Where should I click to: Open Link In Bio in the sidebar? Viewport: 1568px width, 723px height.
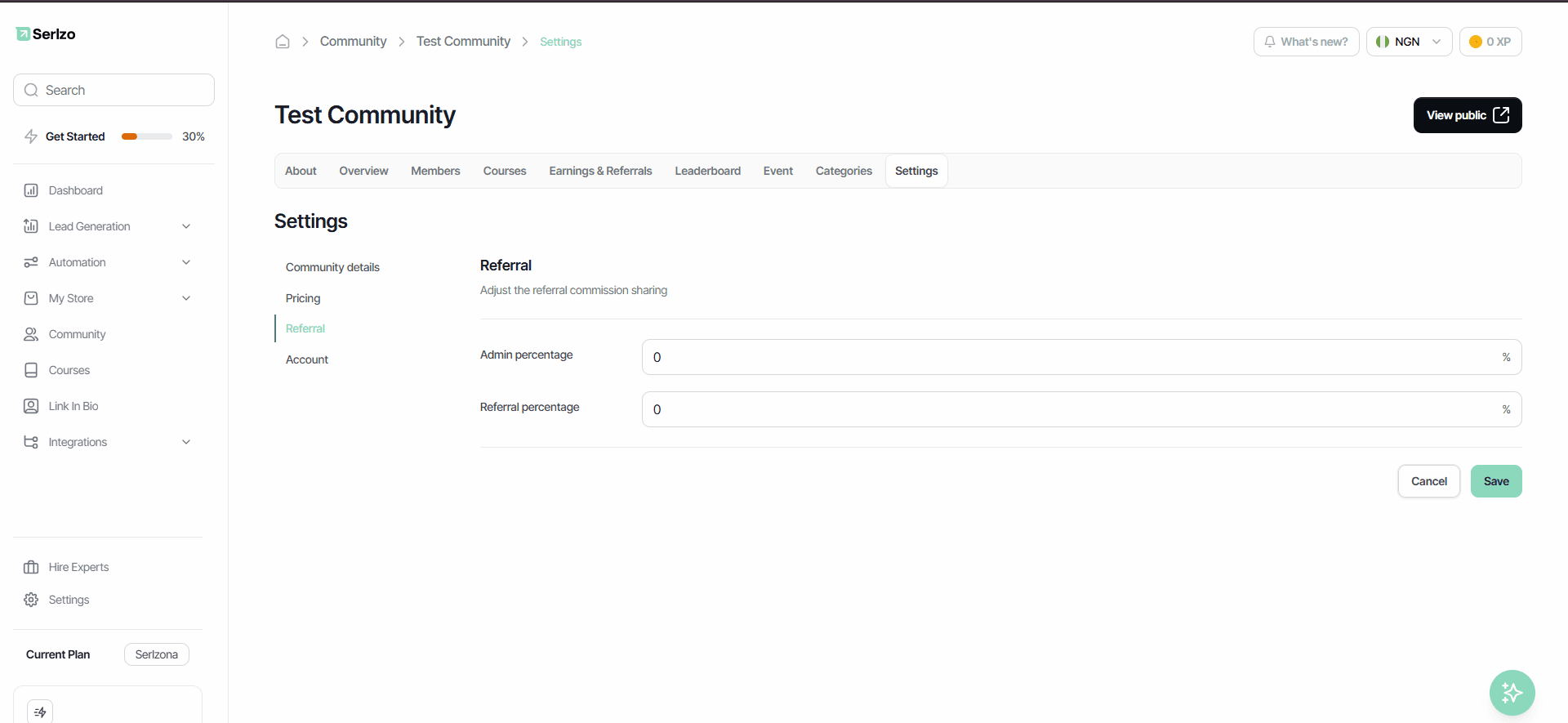coord(73,406)
